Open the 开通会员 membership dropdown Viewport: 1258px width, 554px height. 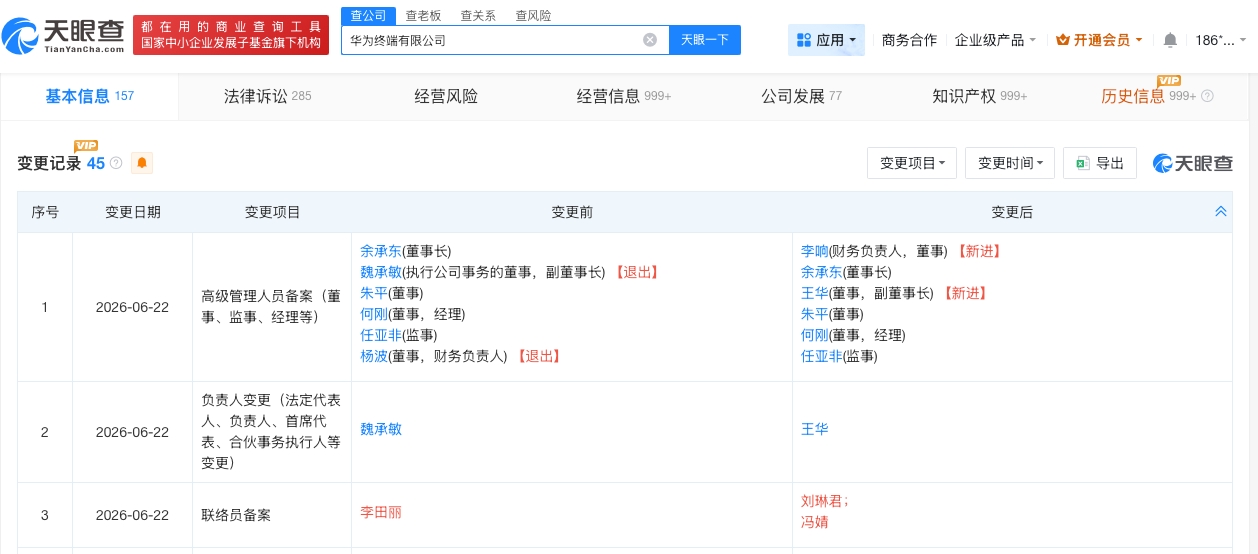coord(1100,40)
